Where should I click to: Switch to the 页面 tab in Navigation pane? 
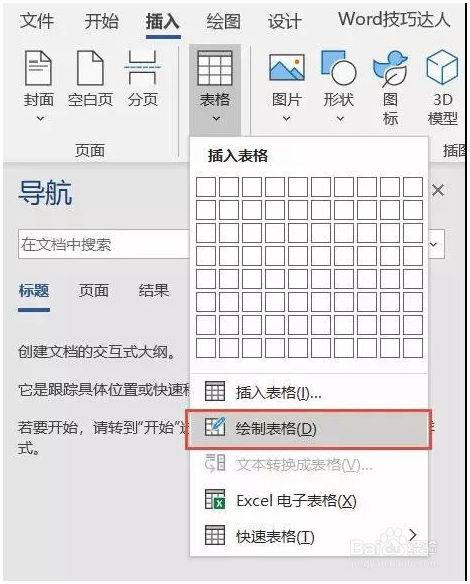pos(94,291)
